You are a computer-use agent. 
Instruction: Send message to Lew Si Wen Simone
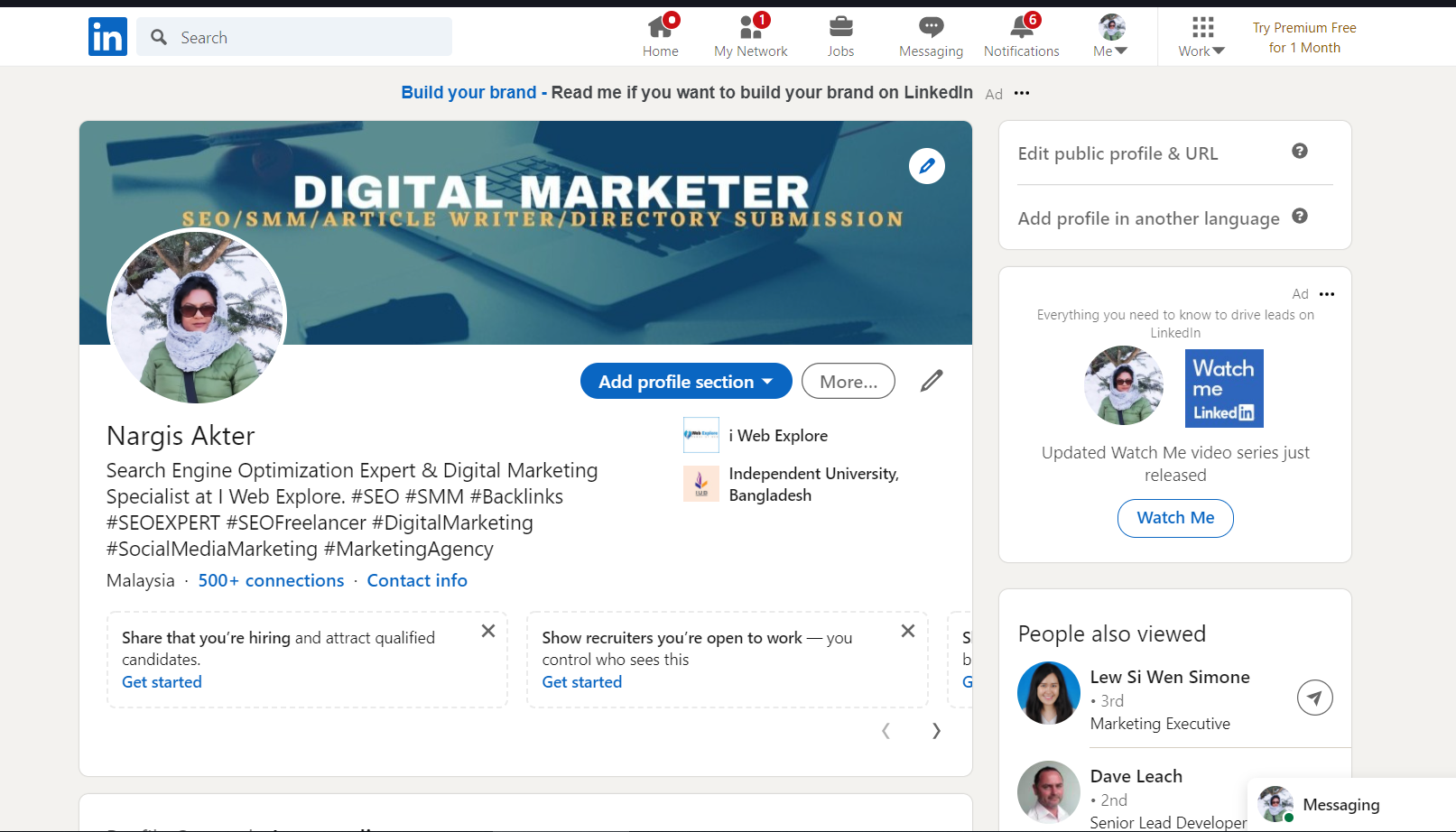pos(1314,698)
